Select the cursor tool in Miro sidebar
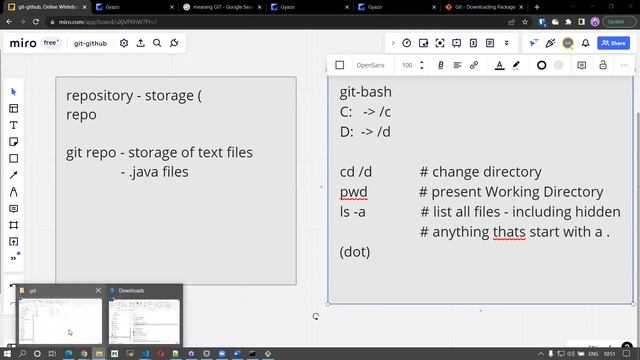The width and height of the screenshot is (640, 360). pos(13,92)
